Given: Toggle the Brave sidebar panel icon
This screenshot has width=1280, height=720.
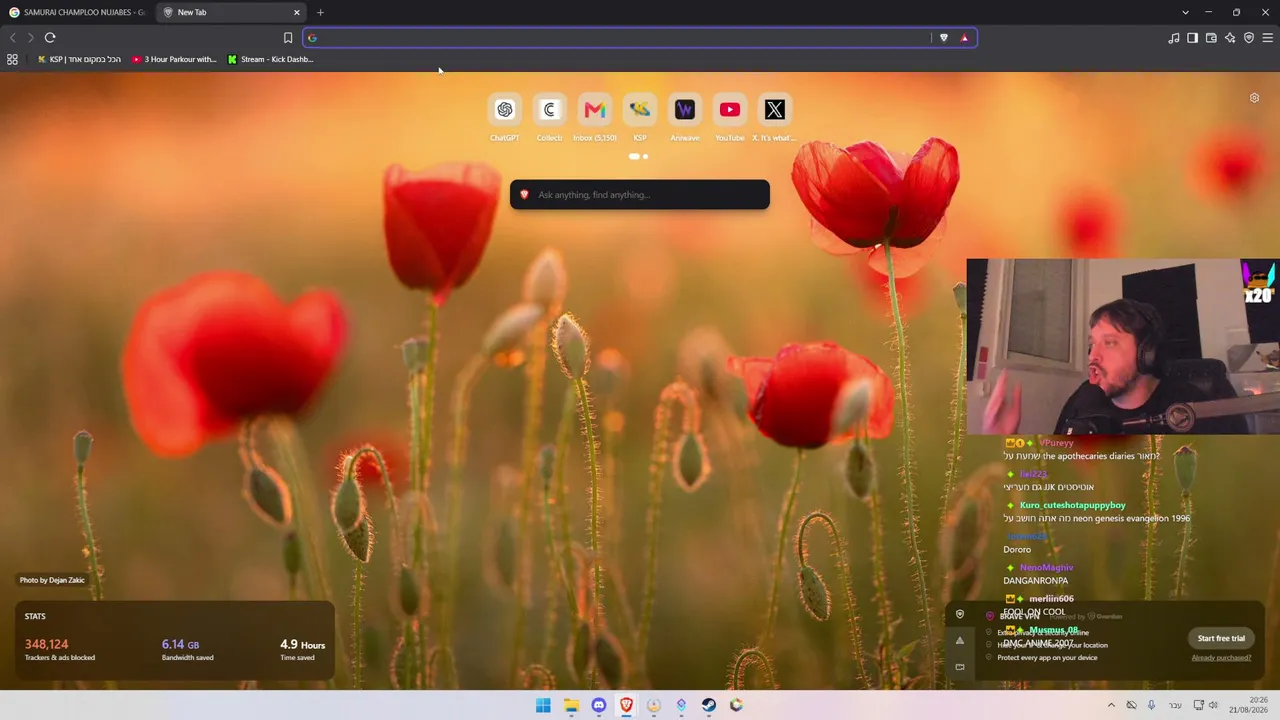Looking at the screenshot, I should (1193, 38).
